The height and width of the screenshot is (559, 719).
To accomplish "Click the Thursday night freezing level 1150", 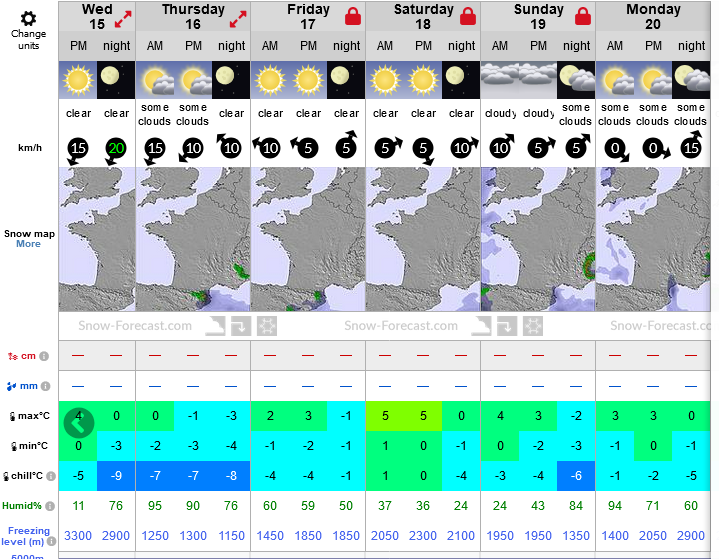I will click(231, 536).
